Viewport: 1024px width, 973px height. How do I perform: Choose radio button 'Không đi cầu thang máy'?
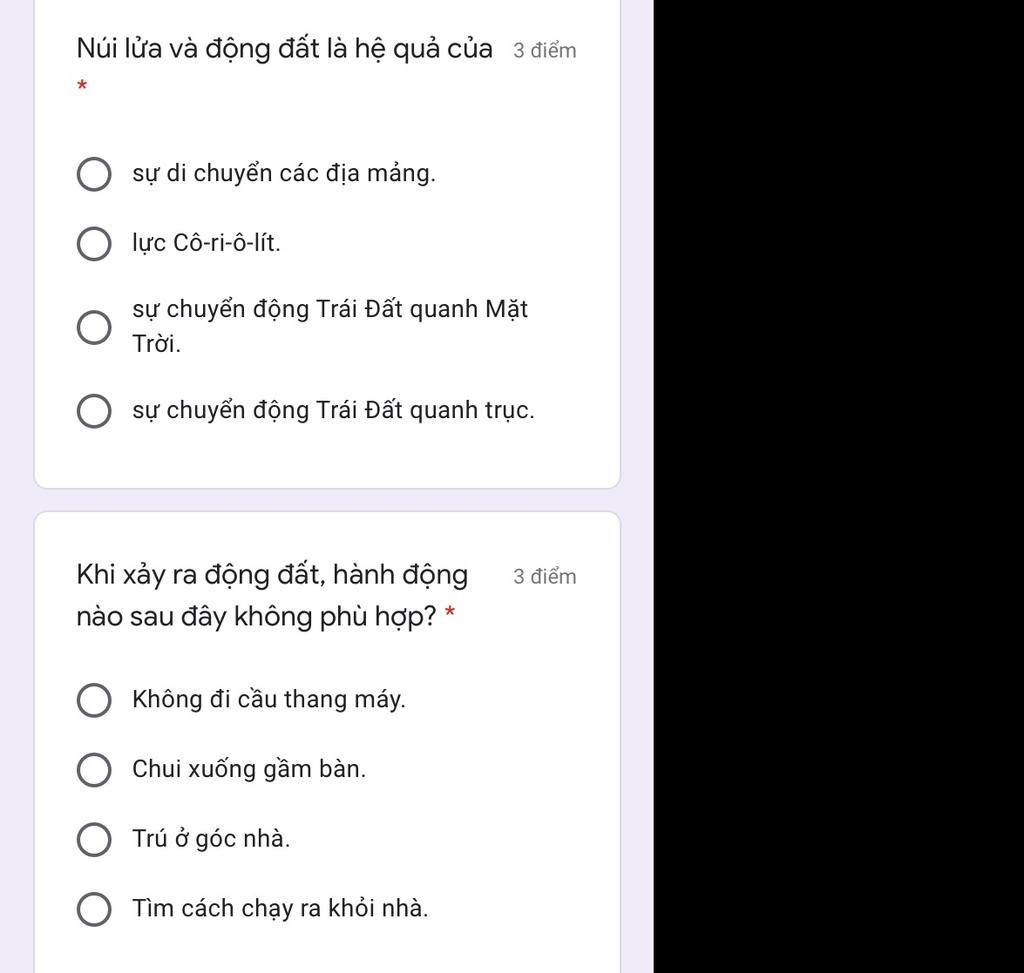pyautogui.click(x=94, y=701)
